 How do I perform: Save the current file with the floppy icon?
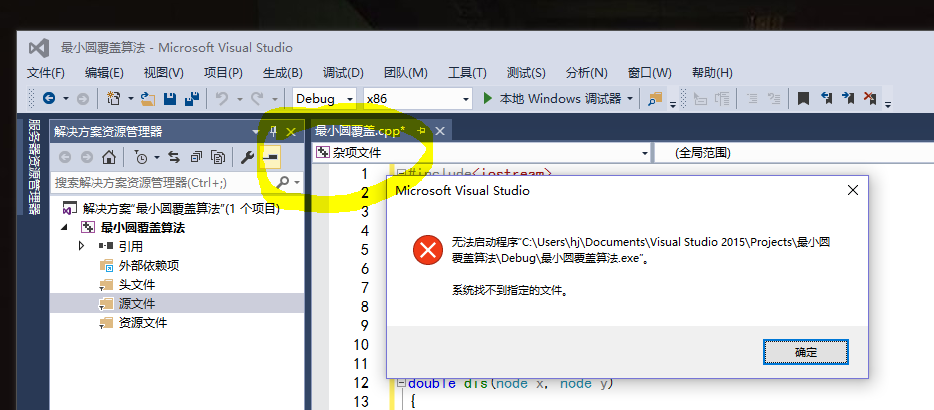[x=170, y=98]
